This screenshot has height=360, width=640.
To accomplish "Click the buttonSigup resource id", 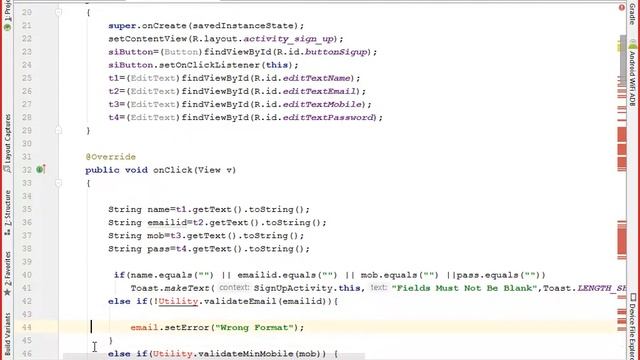I will pyautogui.click(x=336, y=52).
